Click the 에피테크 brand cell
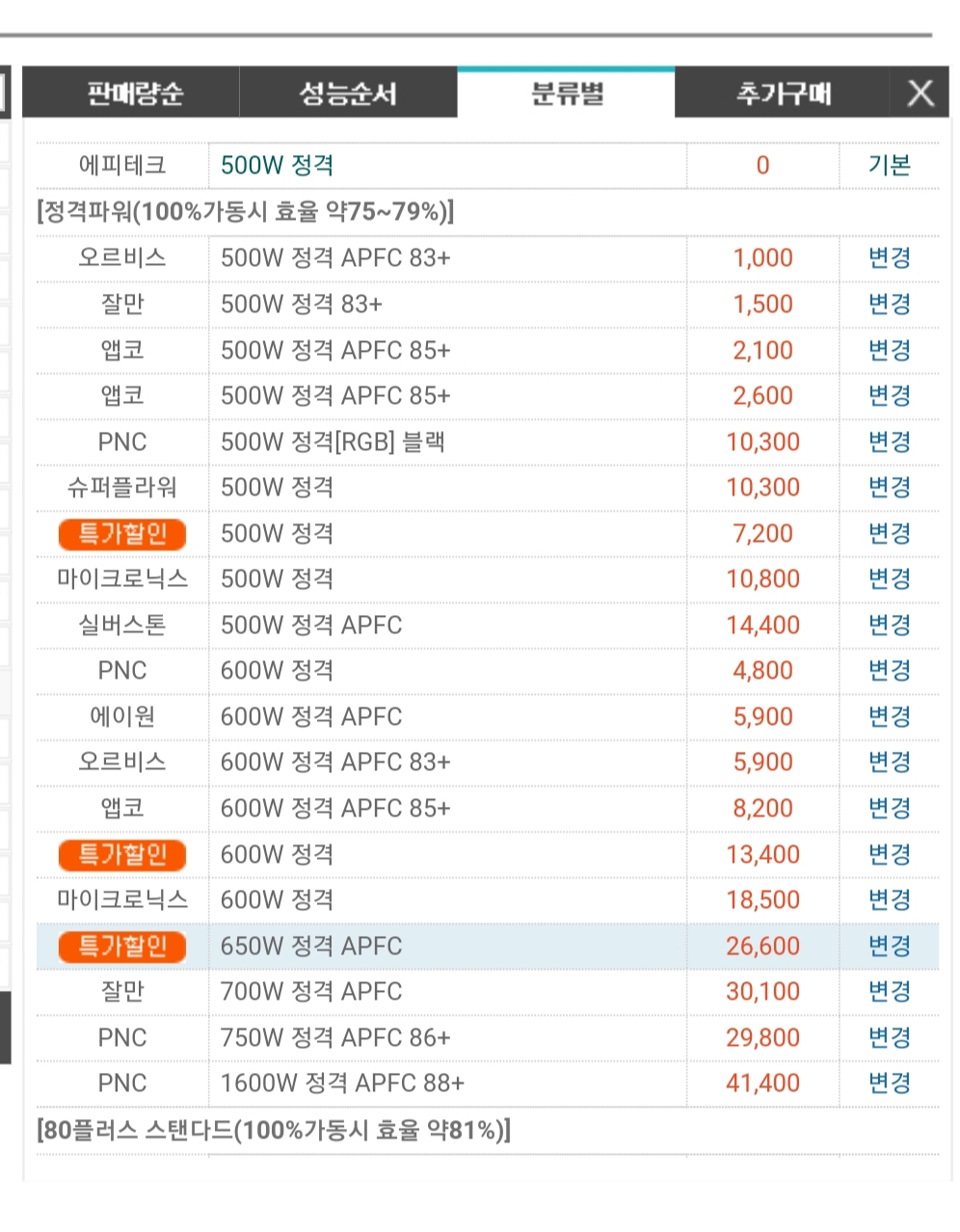The image size is (960, 1232). [122, 166]
